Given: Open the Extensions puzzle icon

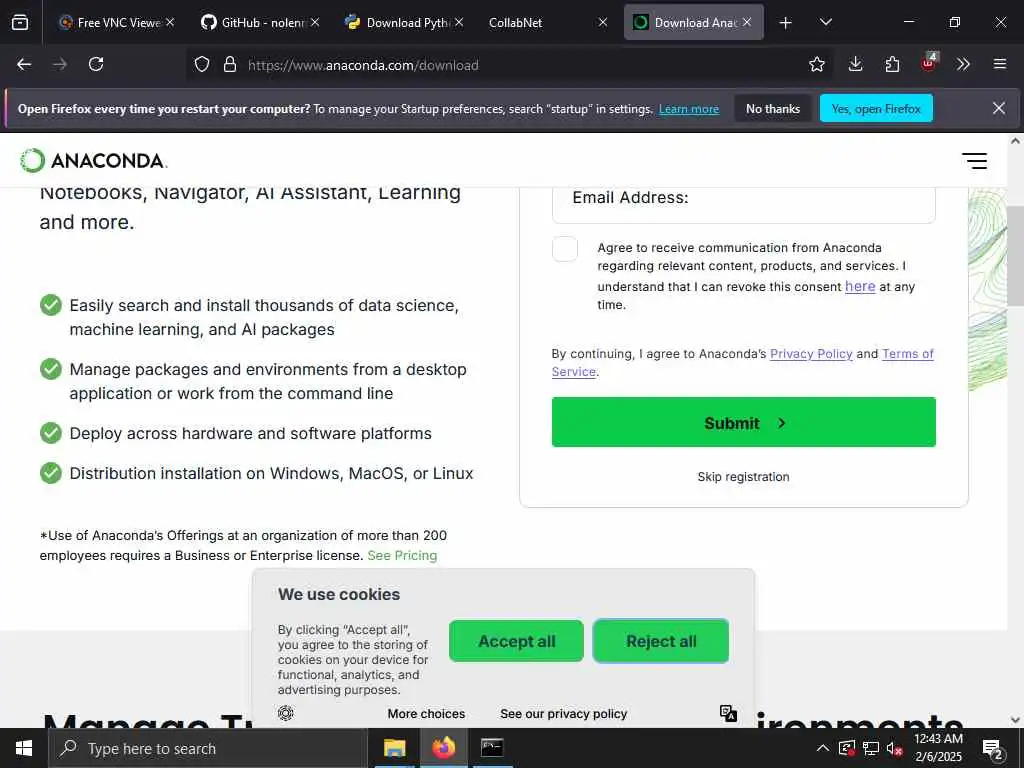Looking at the screenshot, I should point(892,64).
